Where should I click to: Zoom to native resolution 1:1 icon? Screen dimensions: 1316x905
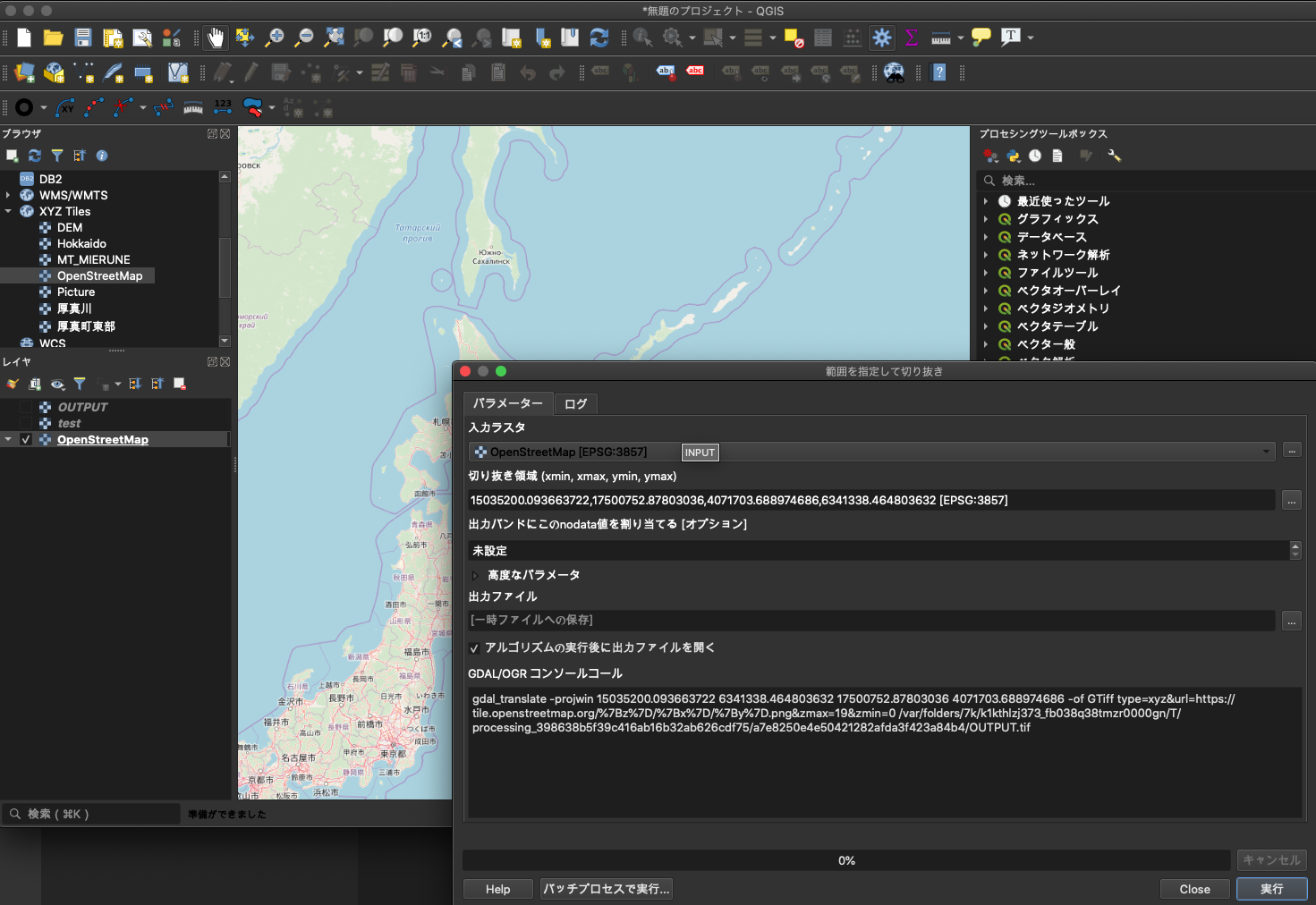pos(422,38)
